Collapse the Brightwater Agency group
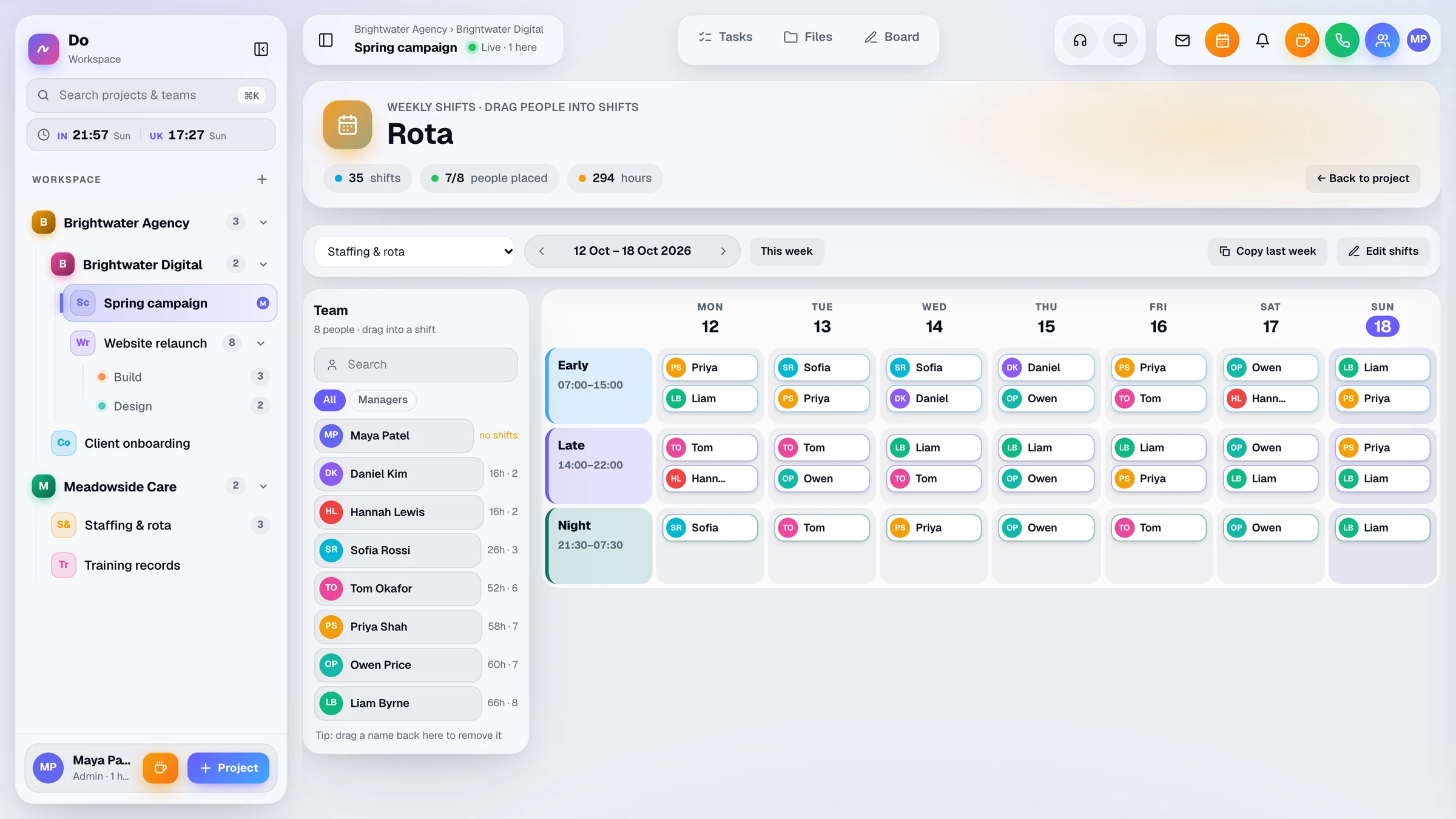The height and width of the screenshot is (819, 1456). 263,223
